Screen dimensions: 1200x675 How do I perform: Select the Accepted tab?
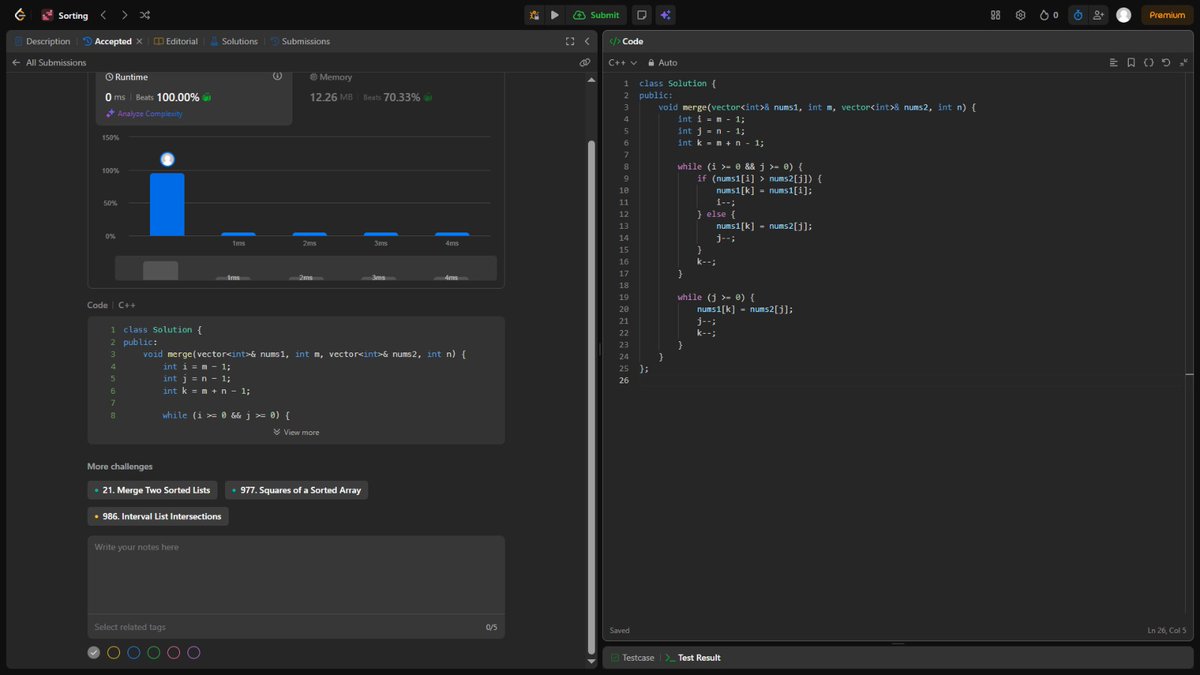[107, 41]
